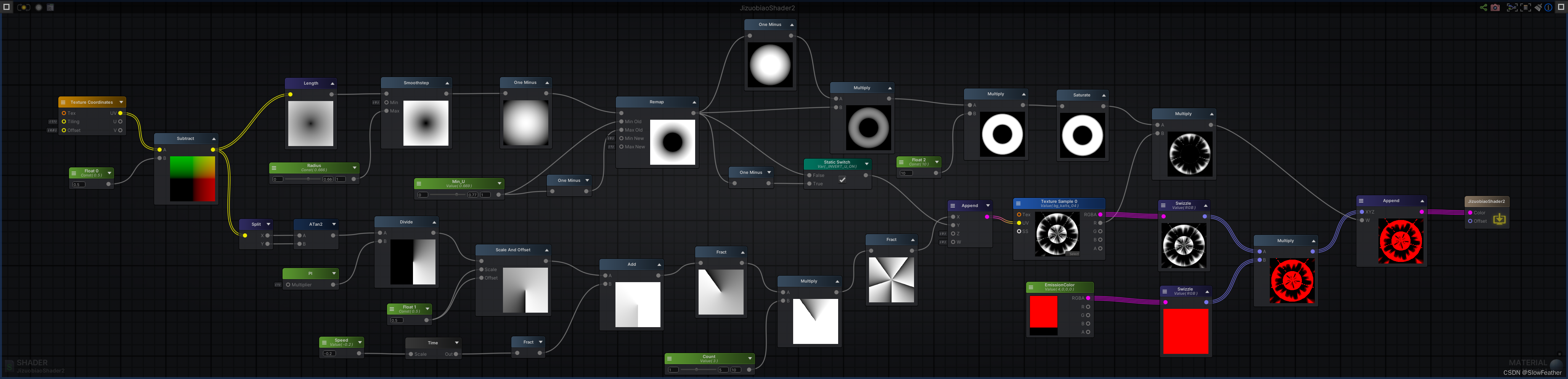Screen dimensions: 1568x379
Task: Click the red EmissionColor swatch
Action: 1043,312
